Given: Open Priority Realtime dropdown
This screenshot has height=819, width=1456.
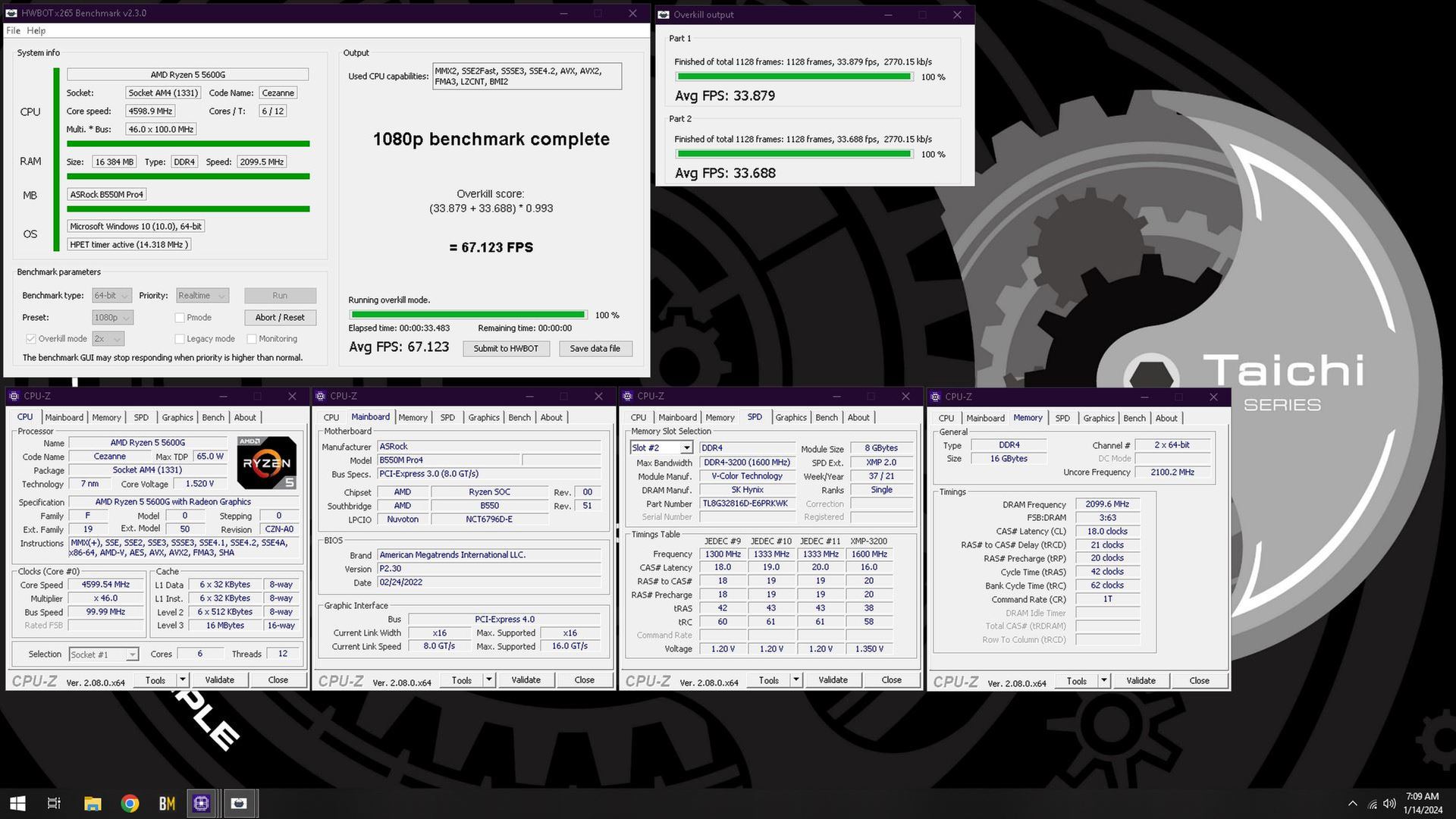Looking at the screenshot, I should click(x=202, y=296).
